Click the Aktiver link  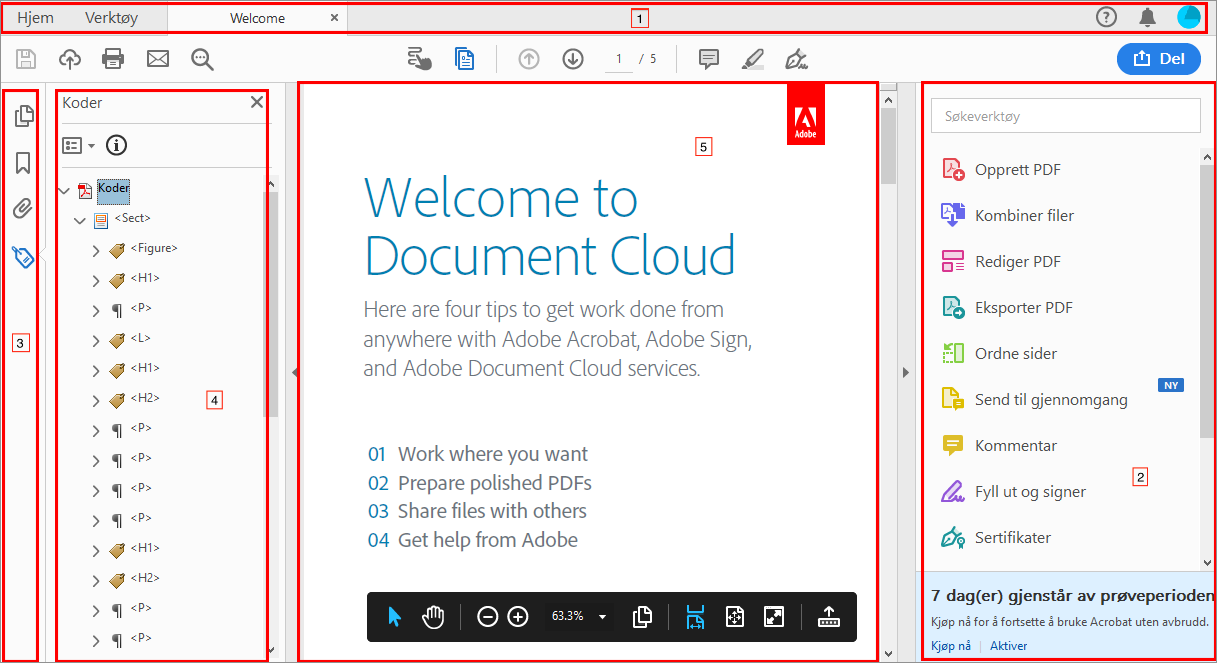[1008, 646]
